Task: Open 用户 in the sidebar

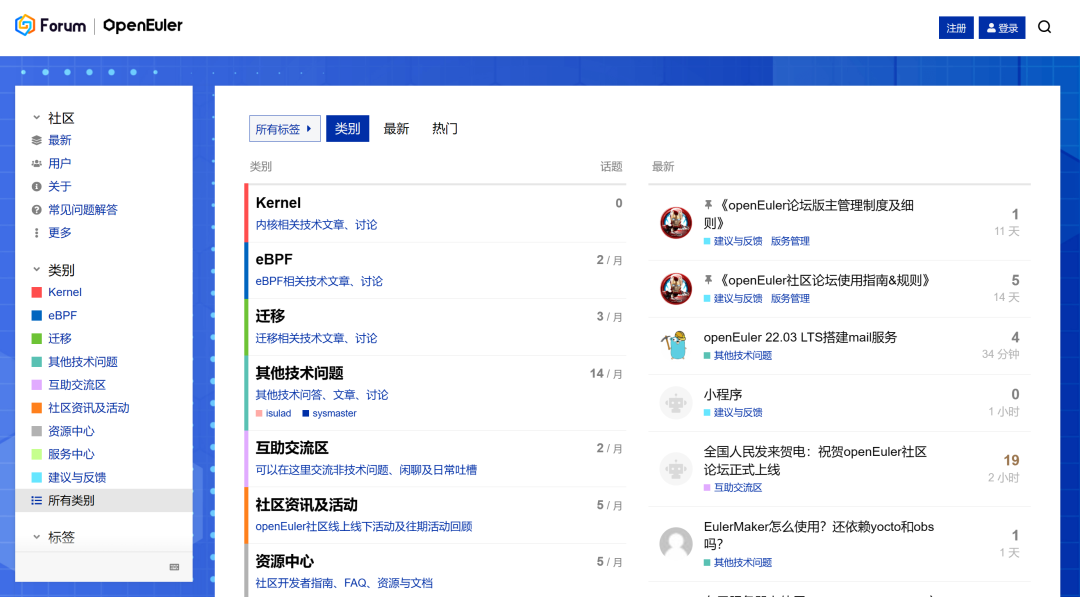Action: (x=59, y=163)
